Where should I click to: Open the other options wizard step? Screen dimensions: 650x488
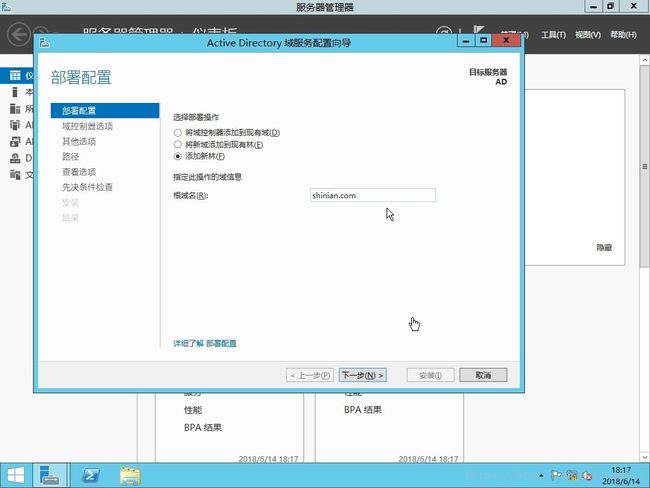[x=79, y=141]
